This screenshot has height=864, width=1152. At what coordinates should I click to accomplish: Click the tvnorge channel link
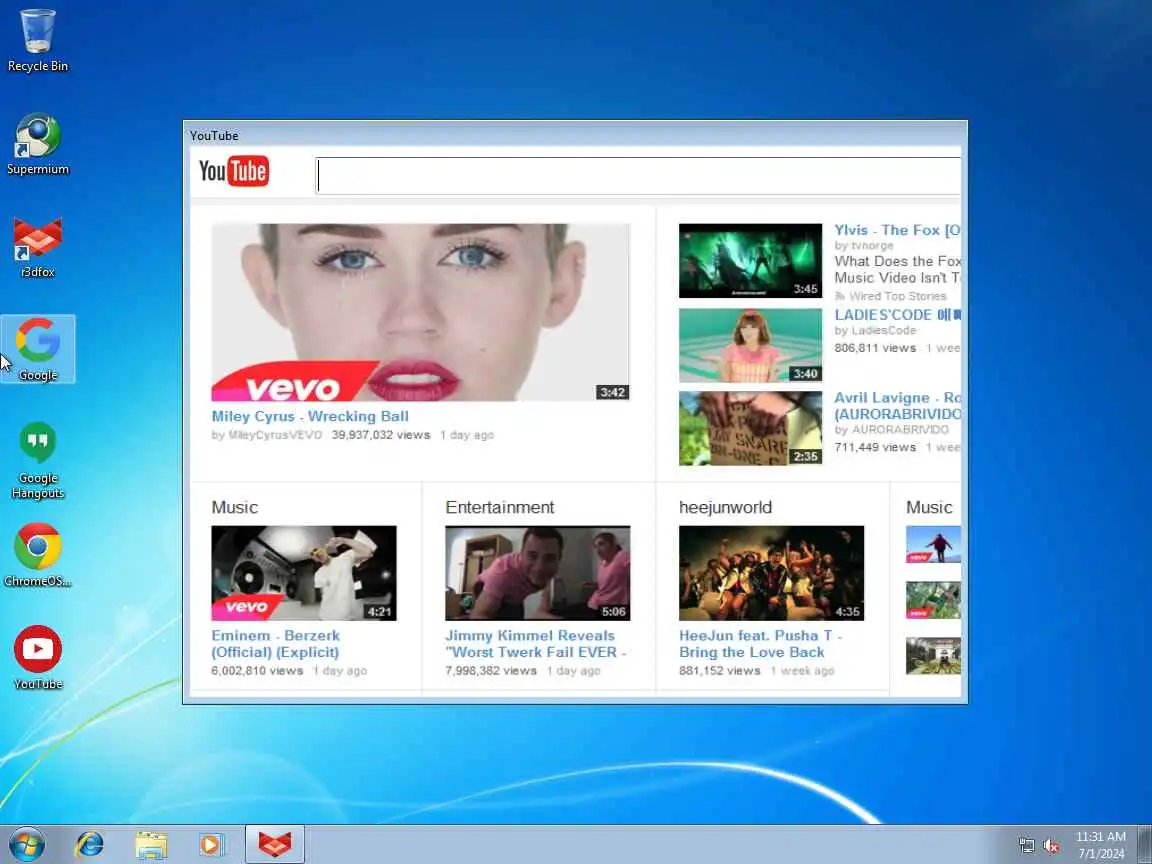pos(873,245)
